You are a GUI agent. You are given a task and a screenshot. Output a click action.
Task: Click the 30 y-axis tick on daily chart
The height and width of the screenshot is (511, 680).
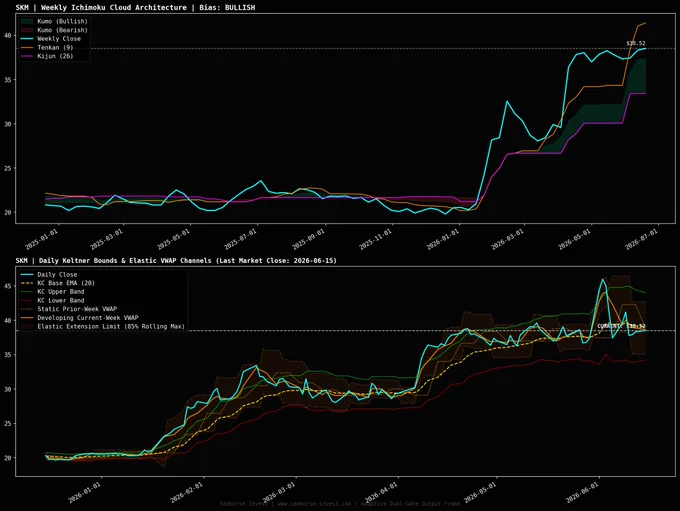click(x=7, y=390)
